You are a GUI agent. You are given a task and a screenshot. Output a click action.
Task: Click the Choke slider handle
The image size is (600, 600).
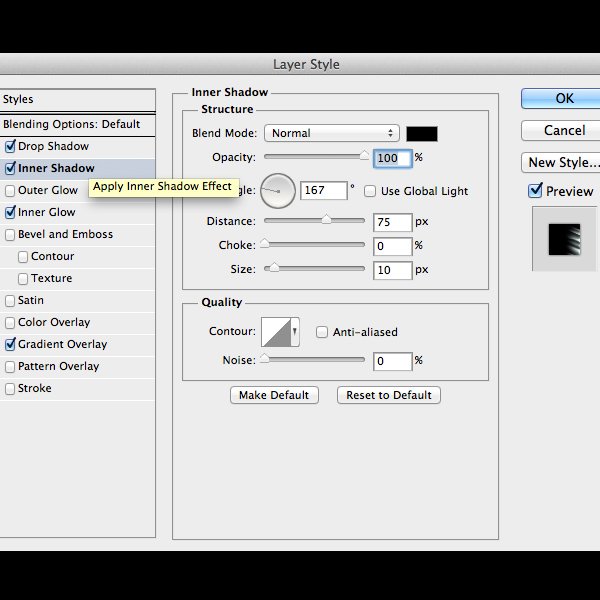264,243
